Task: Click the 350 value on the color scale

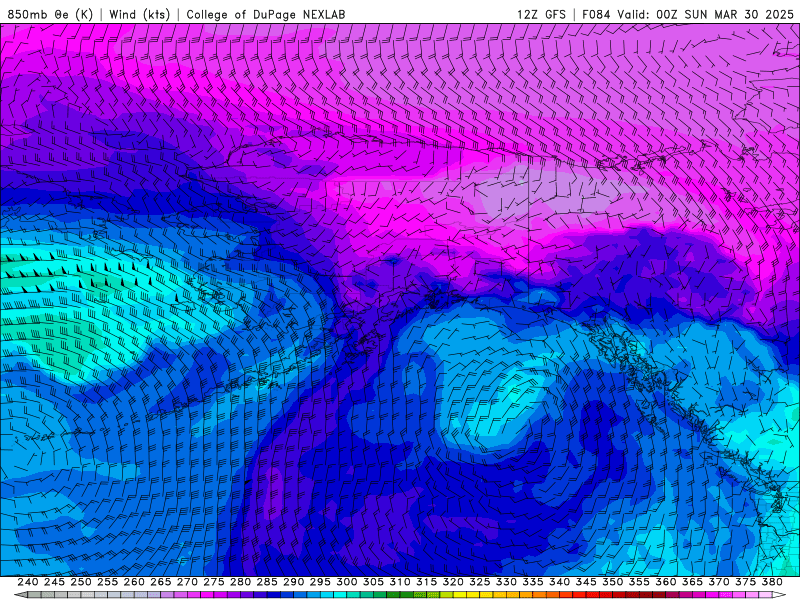Action: pos(612,582)
